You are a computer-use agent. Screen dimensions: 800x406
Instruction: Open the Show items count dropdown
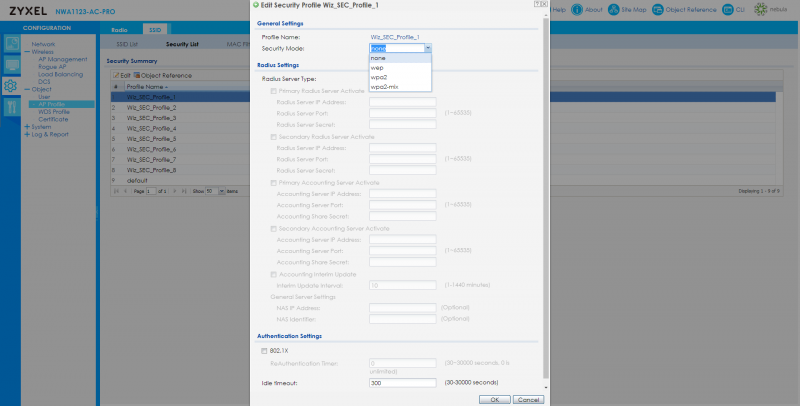point(221,191)
